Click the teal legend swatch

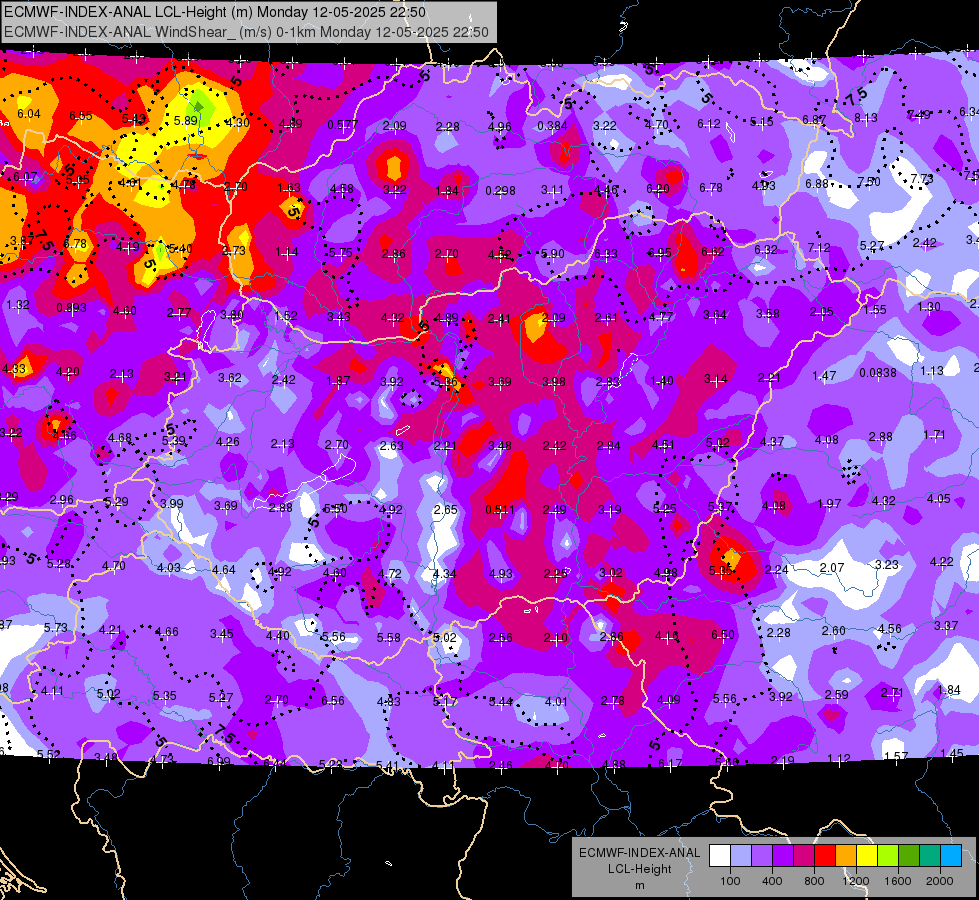click(x=930, y=856)
